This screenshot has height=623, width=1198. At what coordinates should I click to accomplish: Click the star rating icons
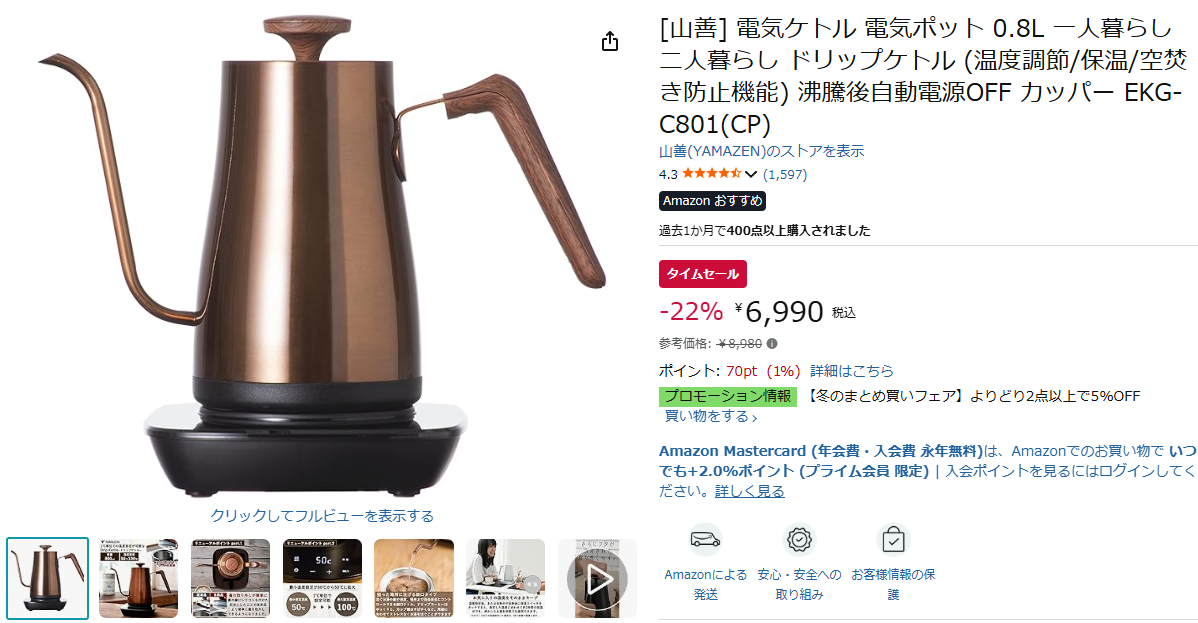(711, 174)
